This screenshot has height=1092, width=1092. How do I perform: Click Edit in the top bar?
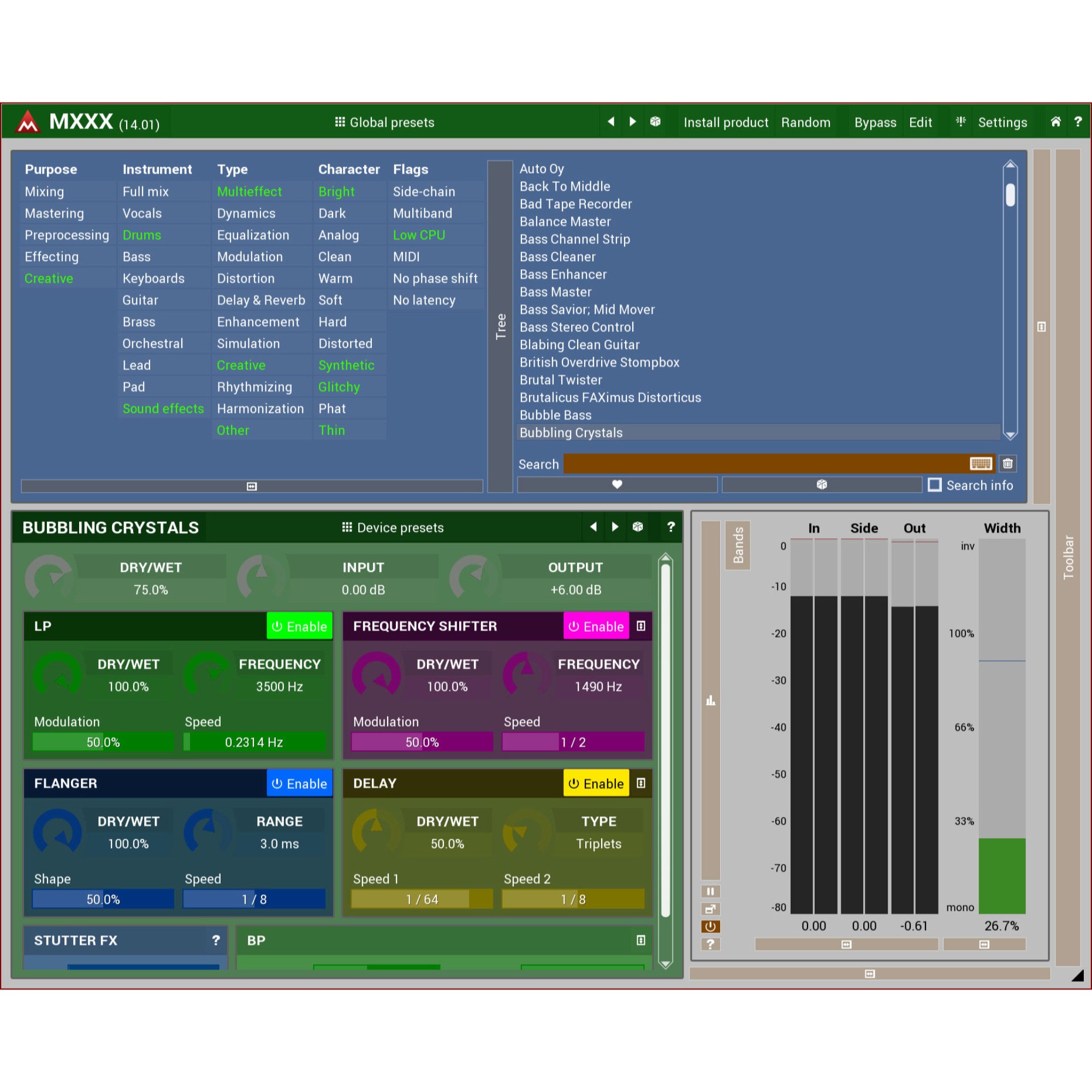920,122
